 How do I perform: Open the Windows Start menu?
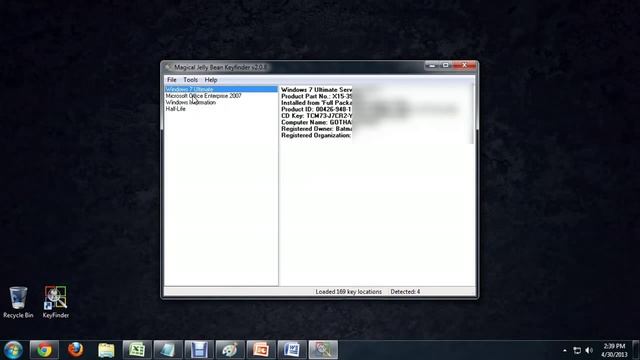13,350
